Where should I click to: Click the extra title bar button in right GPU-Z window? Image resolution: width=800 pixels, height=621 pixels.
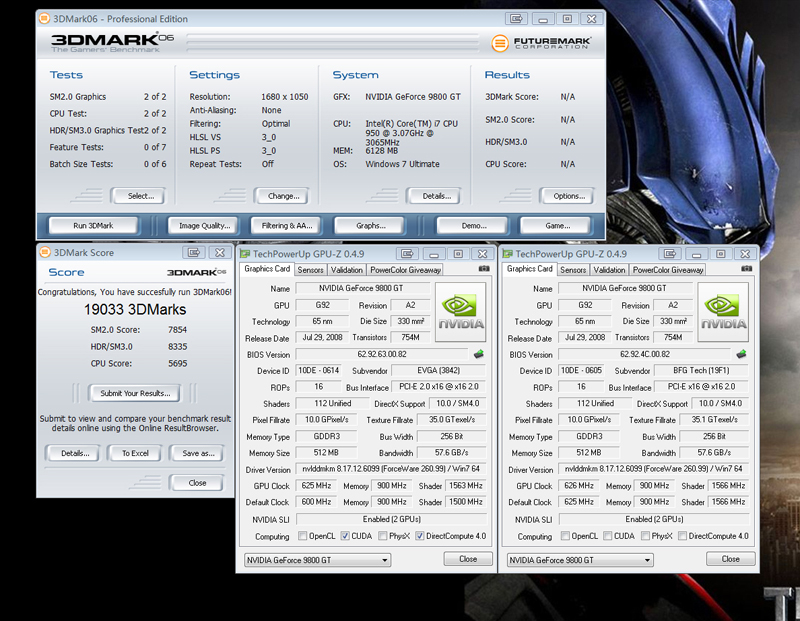(x=670, y=254)
